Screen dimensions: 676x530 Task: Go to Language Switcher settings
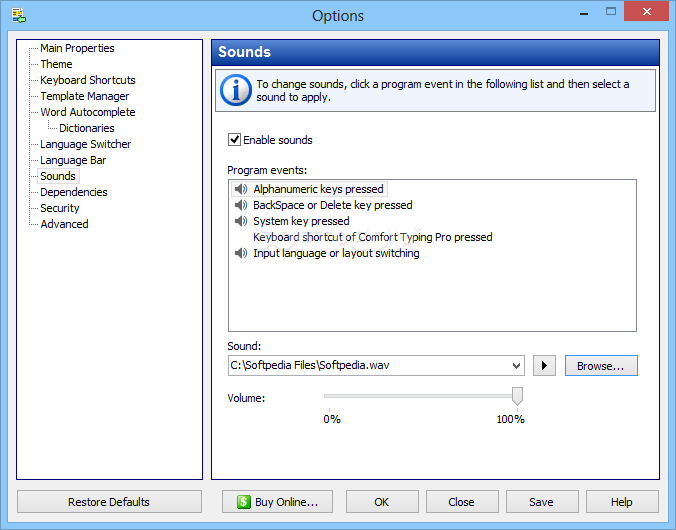(x=86, y=144)
